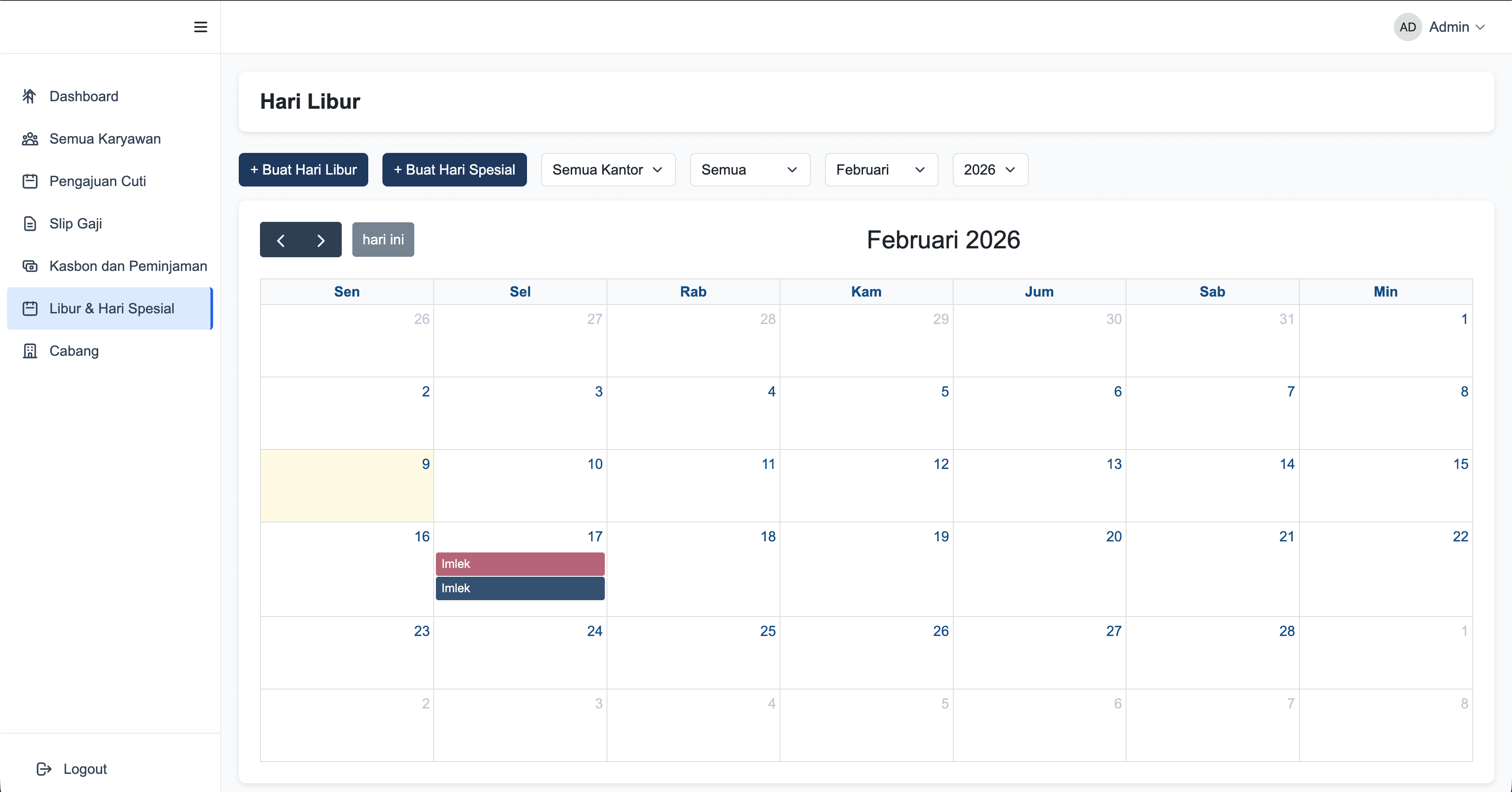Jump to today using the hari ini button
Viewport: 1512px width, 792px height.
coord(383,240)
